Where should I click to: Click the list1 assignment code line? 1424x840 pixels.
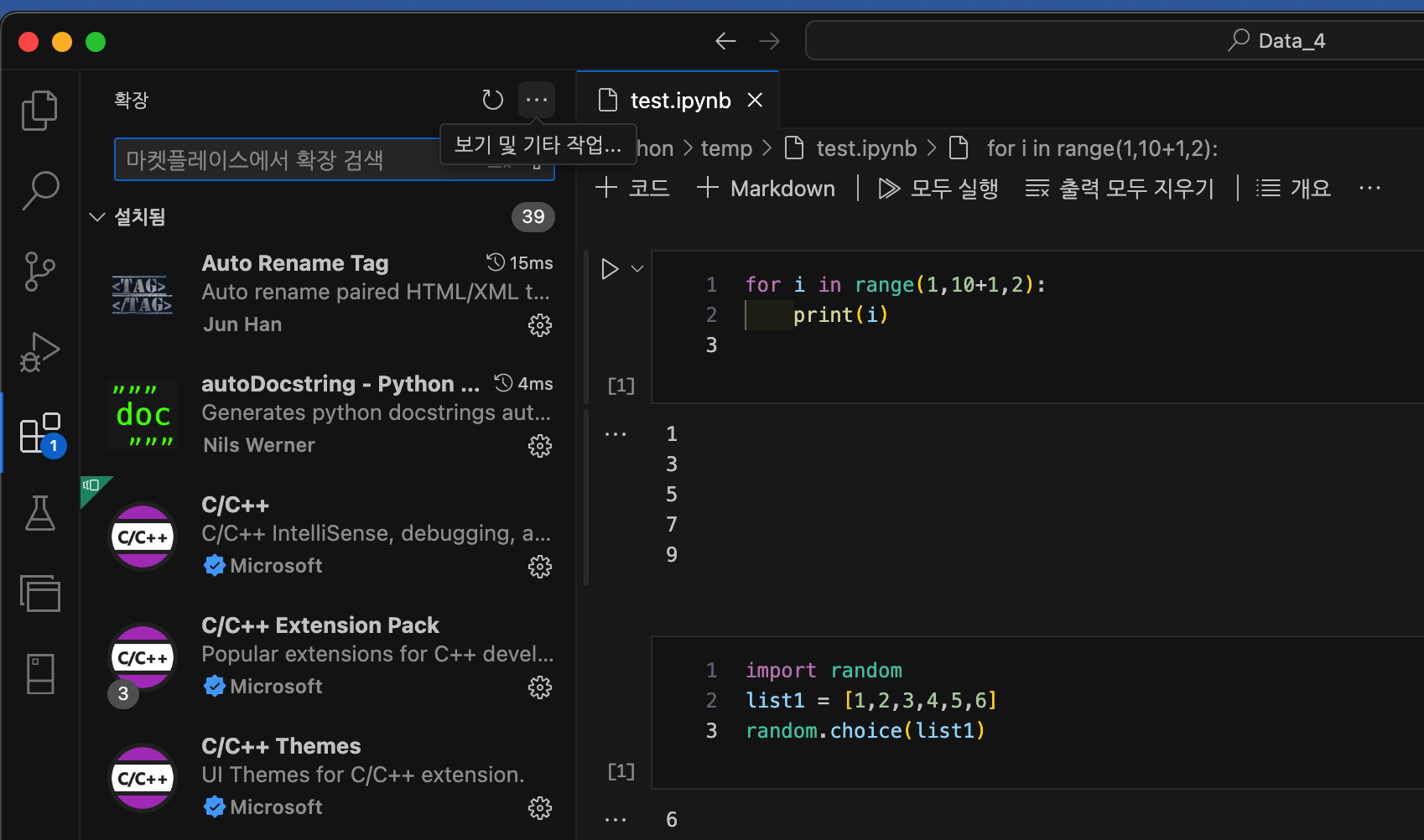click(871, 701)
